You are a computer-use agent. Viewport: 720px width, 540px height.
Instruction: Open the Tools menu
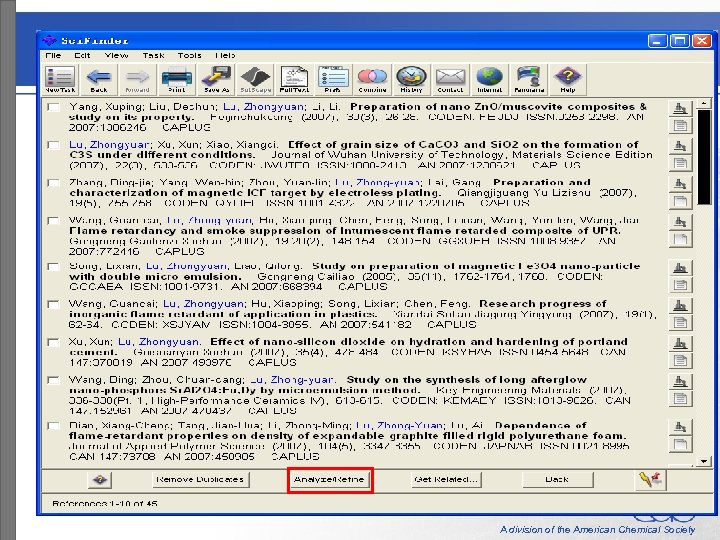point(190,56)
